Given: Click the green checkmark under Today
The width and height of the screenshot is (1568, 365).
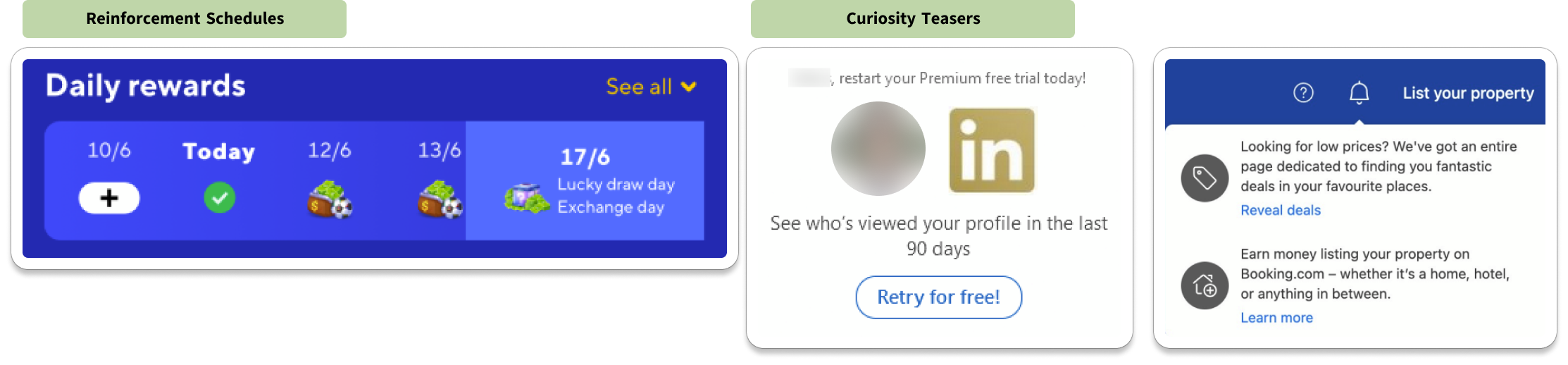Looking at the screenshot, I should (x=219, y=198).
